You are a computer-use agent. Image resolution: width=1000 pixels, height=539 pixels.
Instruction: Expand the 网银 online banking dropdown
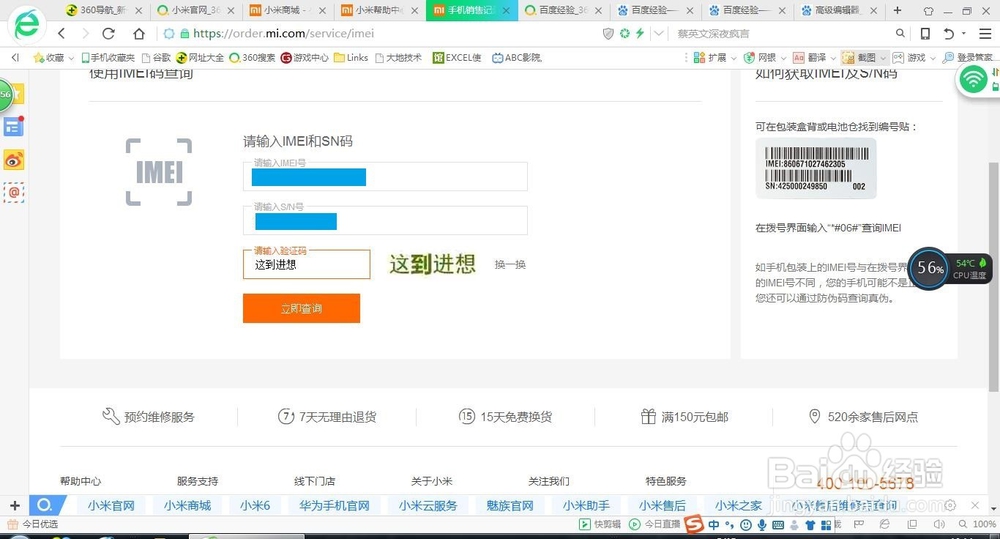[x=783, y=58]
